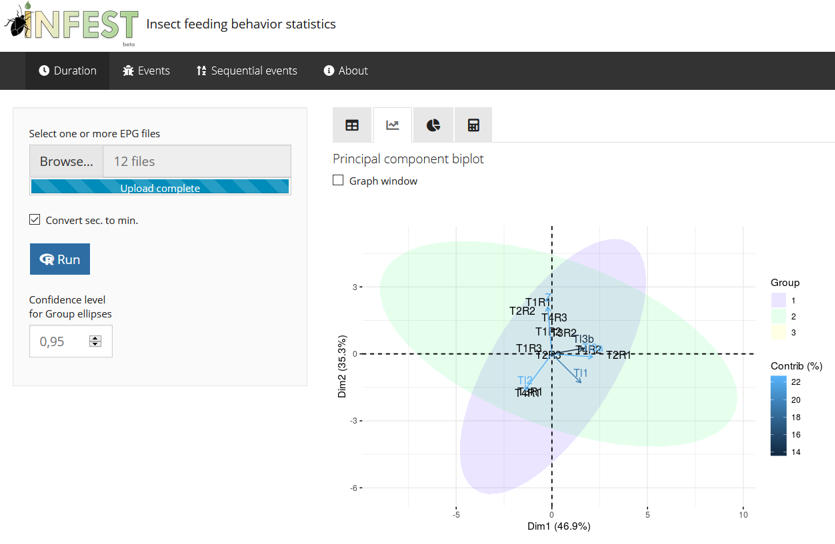This screenshot has width=835, height=544.
Task: Go to Sequential events tab
Action: 247,70
